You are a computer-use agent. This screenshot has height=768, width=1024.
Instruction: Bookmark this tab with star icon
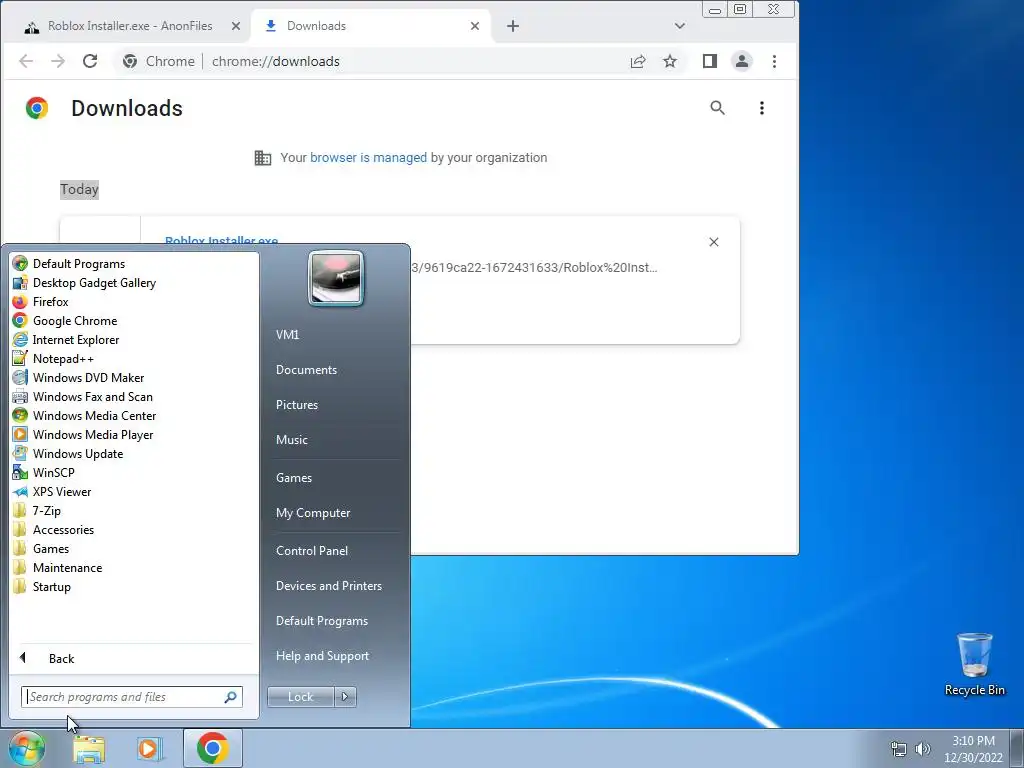pos(670,61)
